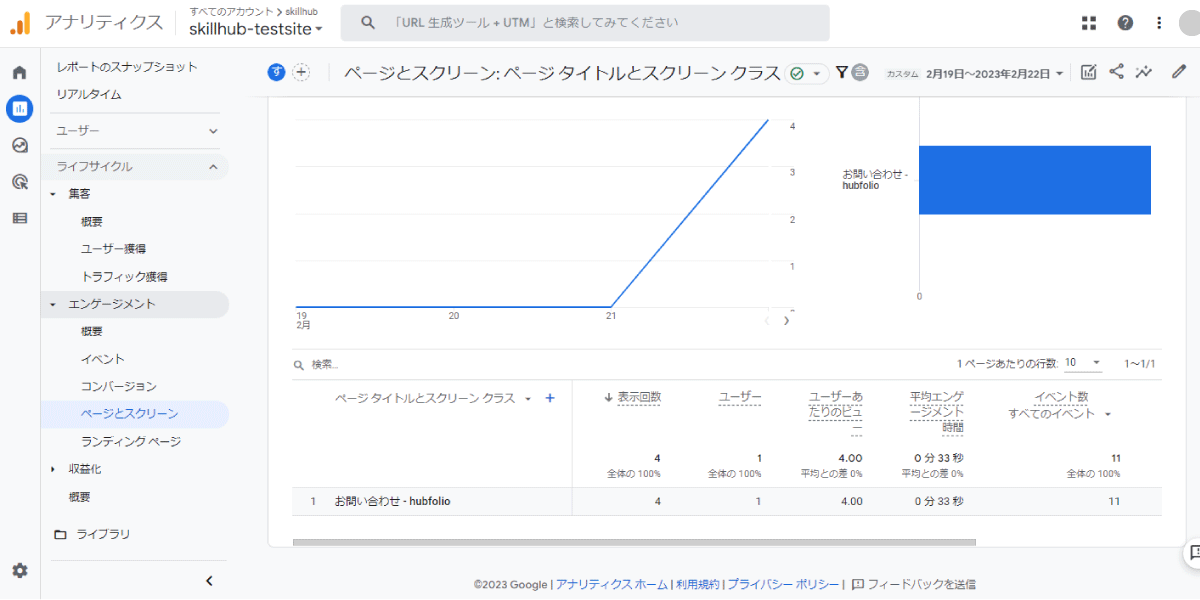Open エンゲージメント 概要 report

92,331
